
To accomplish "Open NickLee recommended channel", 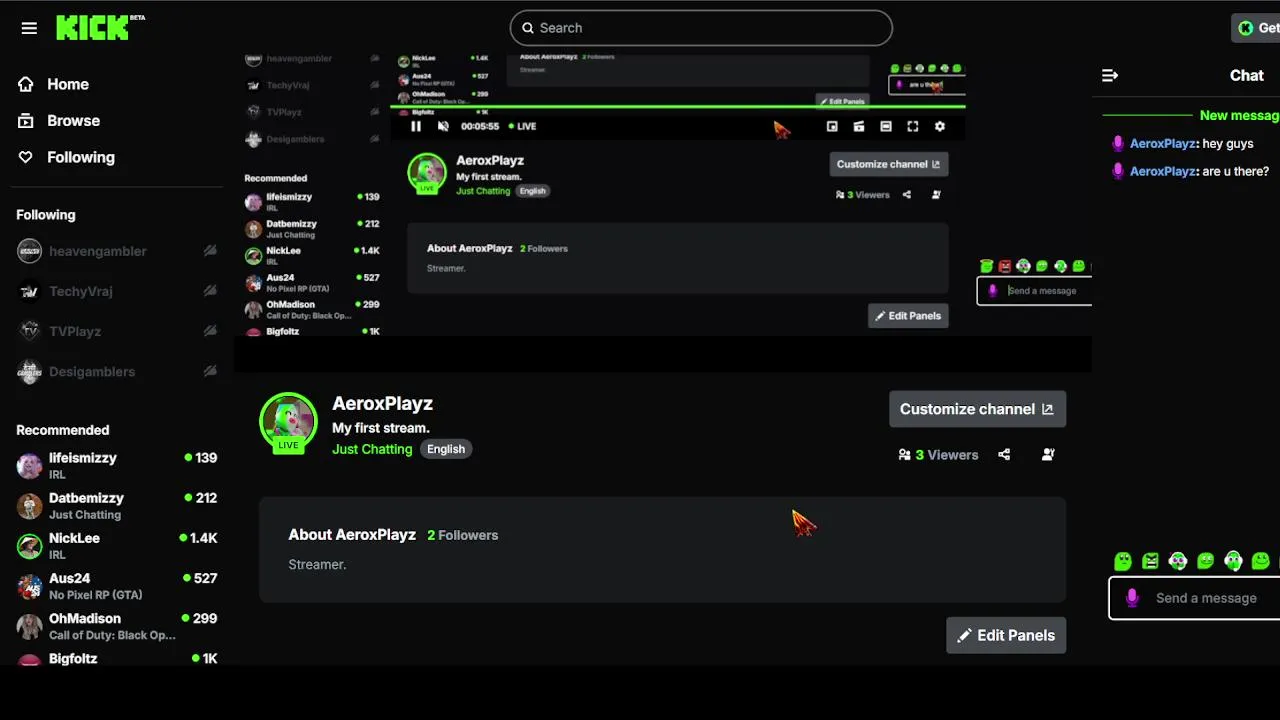I will coord(117,545).
